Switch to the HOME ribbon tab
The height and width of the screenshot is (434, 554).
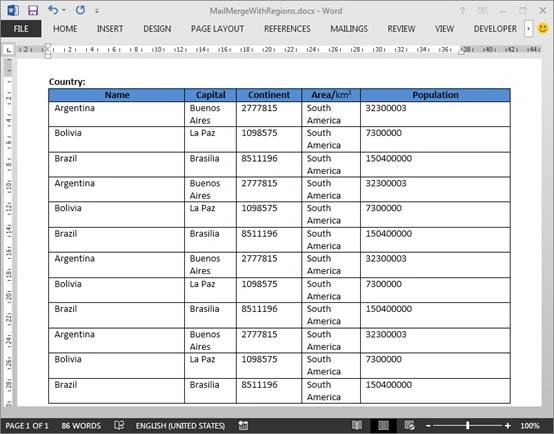65,29
